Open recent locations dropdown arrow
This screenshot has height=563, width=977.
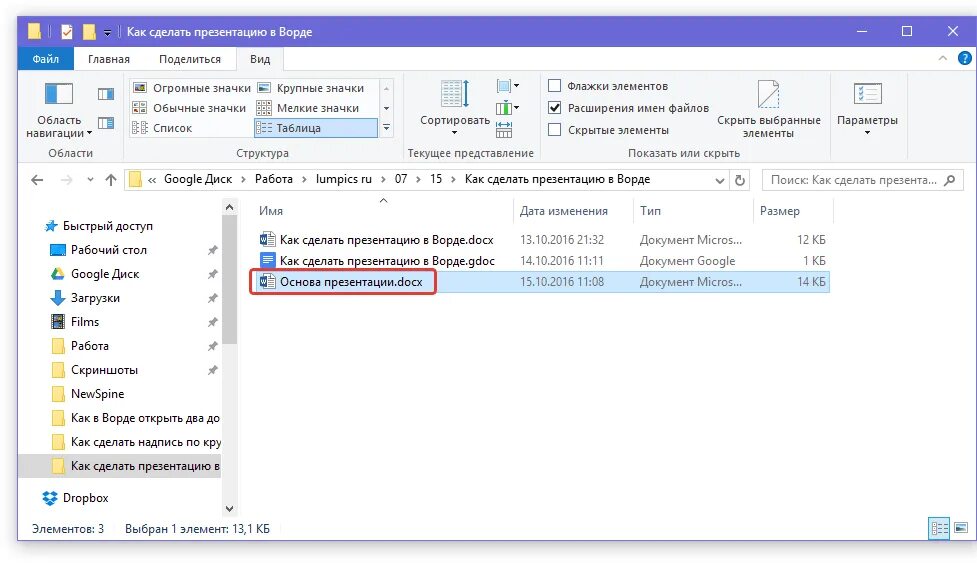coord(90,180)
